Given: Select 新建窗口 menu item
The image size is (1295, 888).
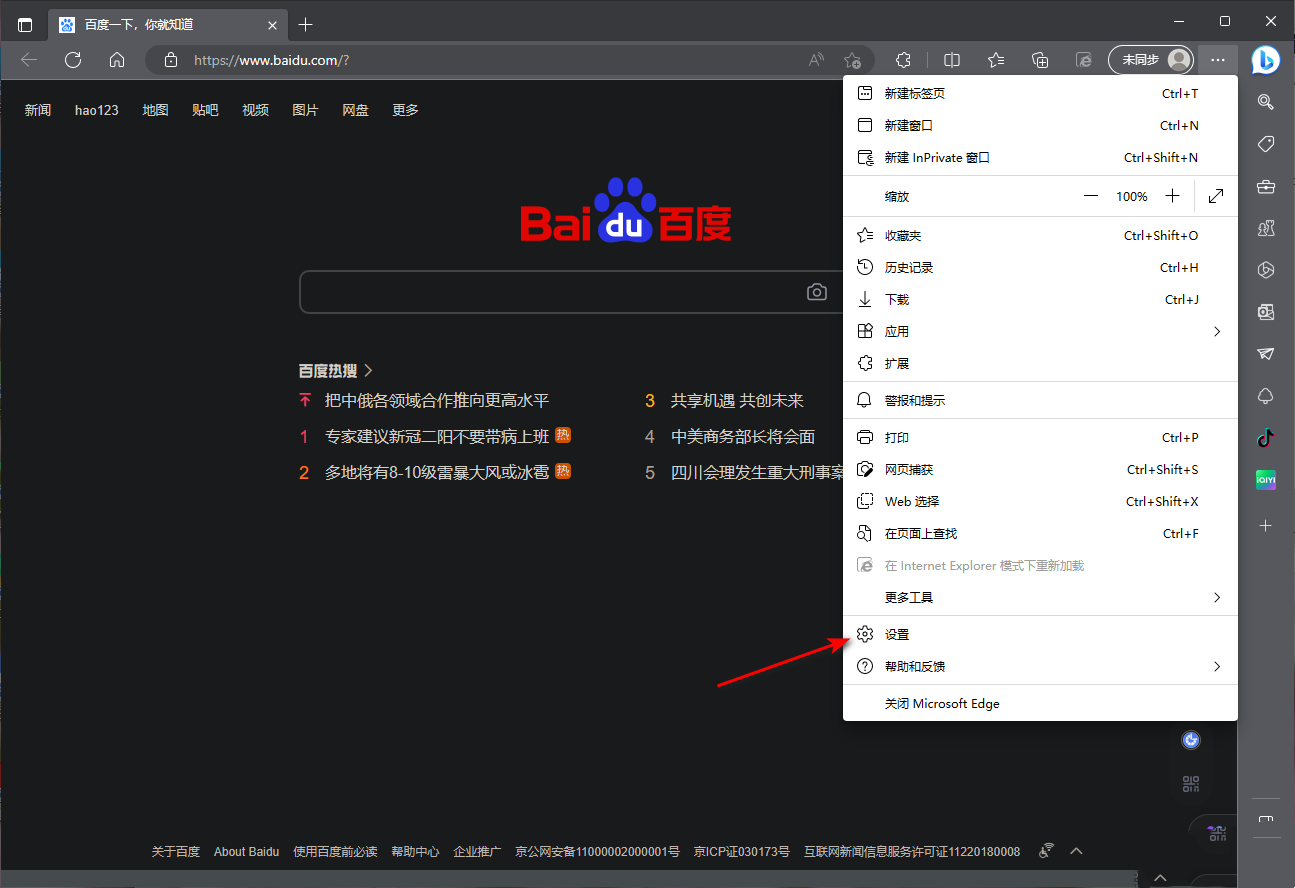Looking at the screenshot, I should [1040, 125].
